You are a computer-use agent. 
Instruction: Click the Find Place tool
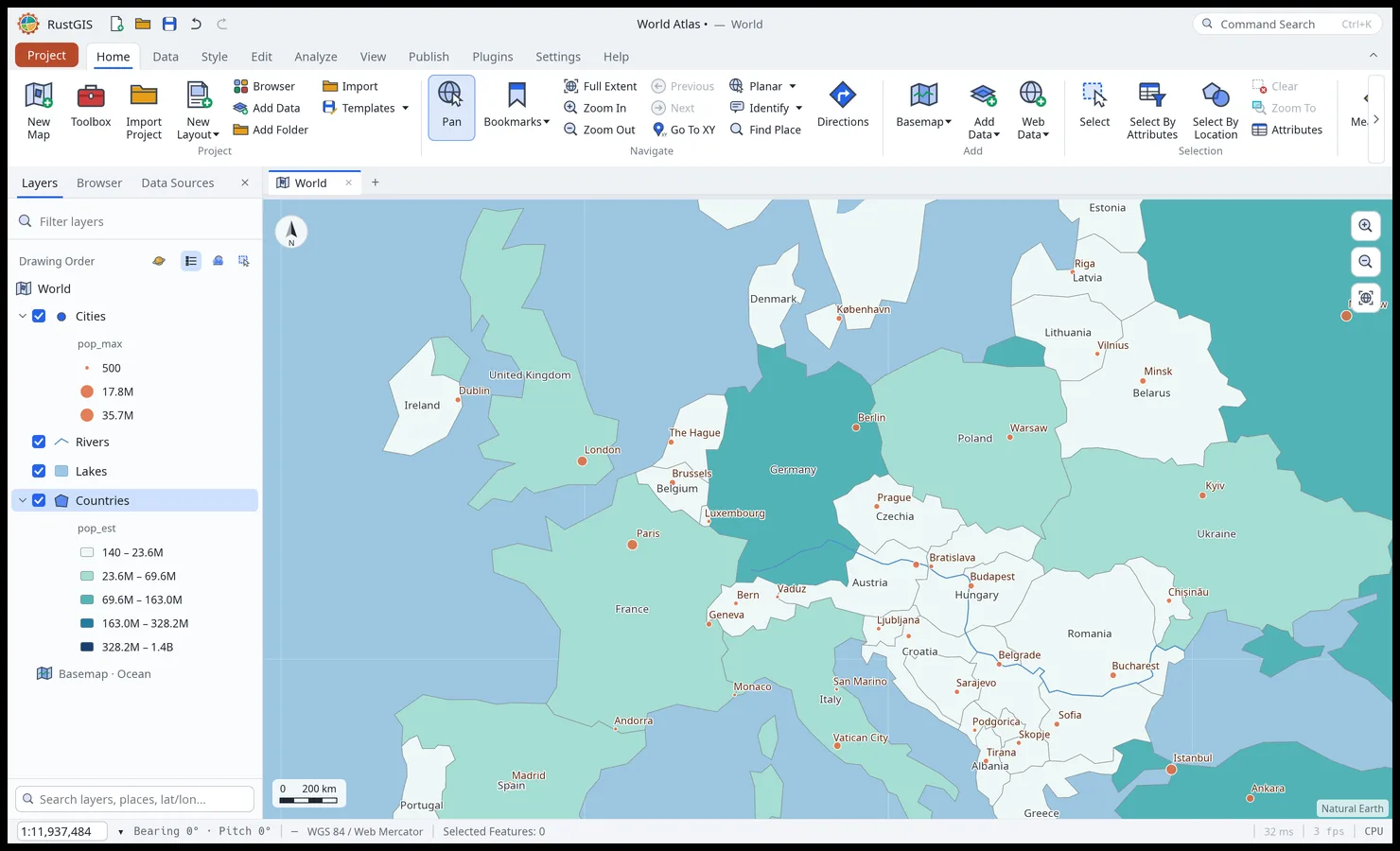click(766, 130)
